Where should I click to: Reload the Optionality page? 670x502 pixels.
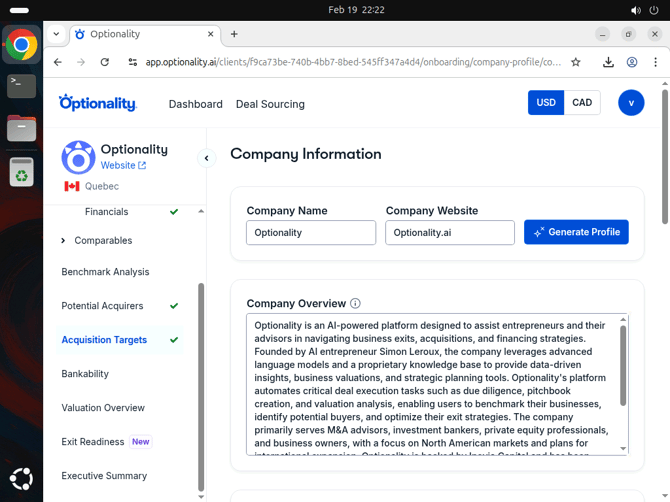click(x=105, y=62)
